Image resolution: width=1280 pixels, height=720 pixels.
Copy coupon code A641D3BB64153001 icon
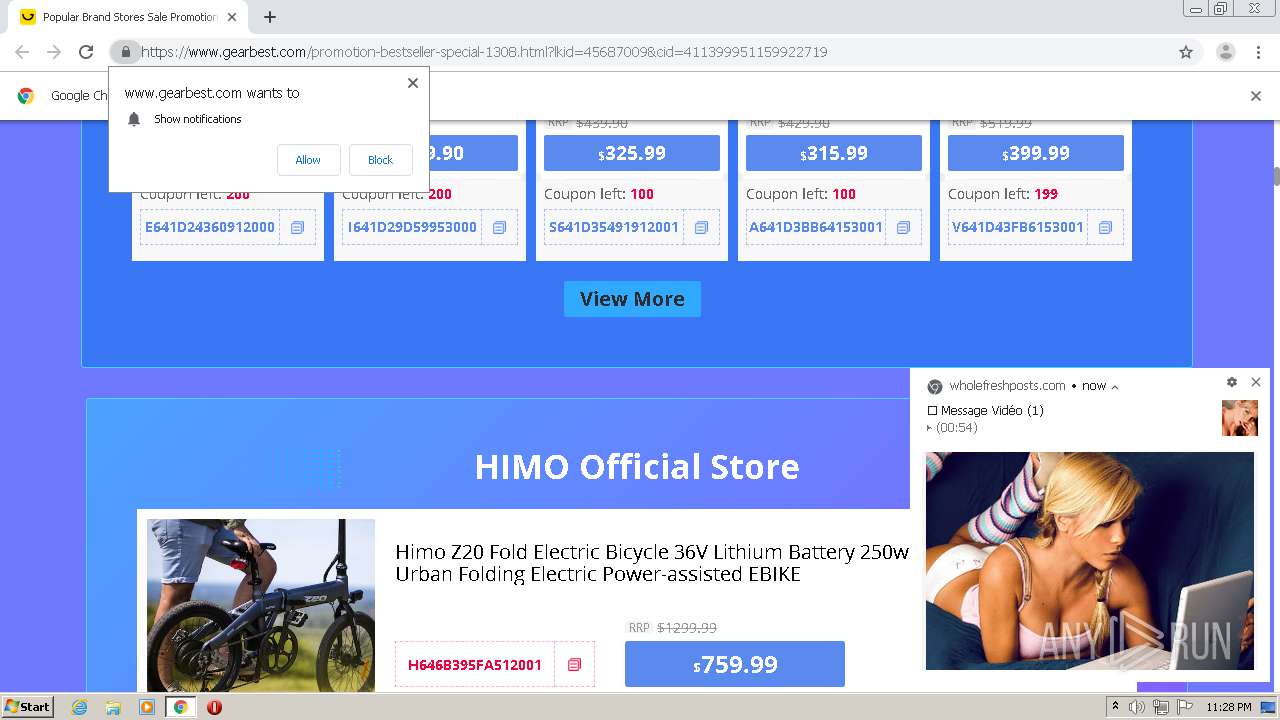click(903, 227)
